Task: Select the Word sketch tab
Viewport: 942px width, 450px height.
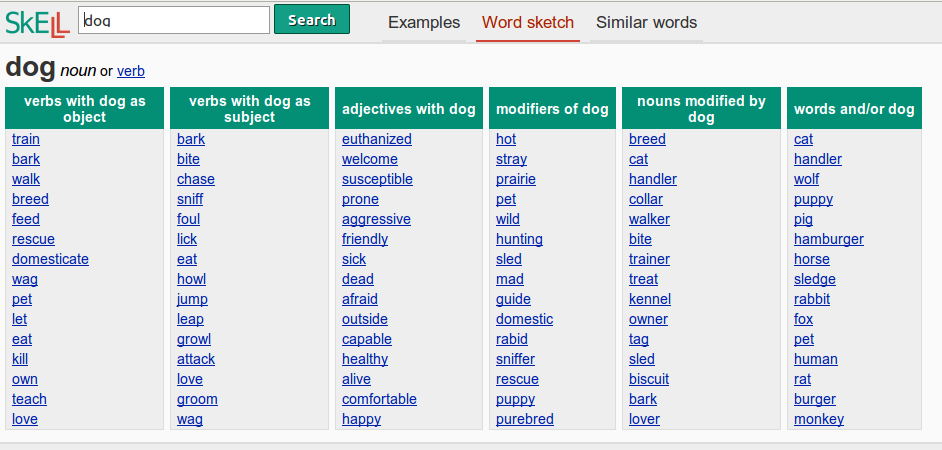Action: point(528,23)
